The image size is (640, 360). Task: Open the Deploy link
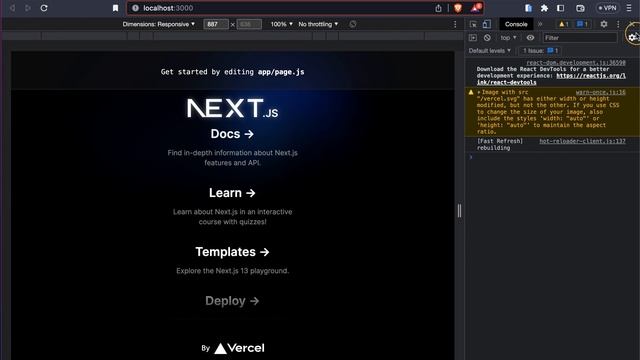[232, 301]
